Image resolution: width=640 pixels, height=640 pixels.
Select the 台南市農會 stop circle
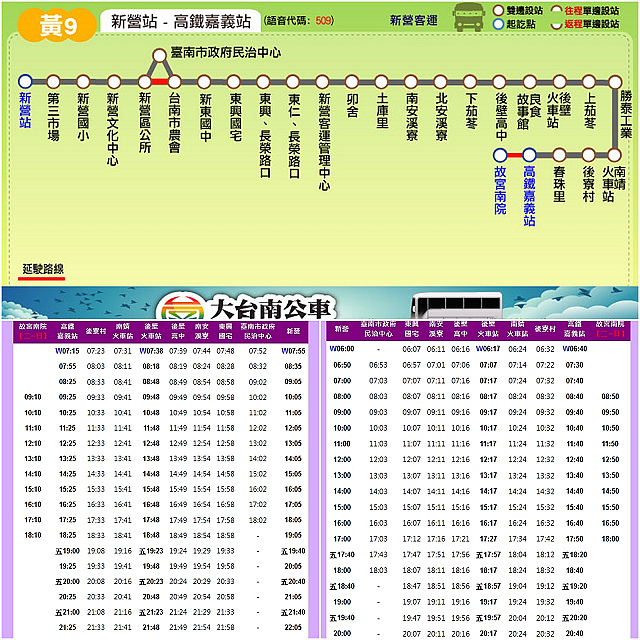(174, 82)
